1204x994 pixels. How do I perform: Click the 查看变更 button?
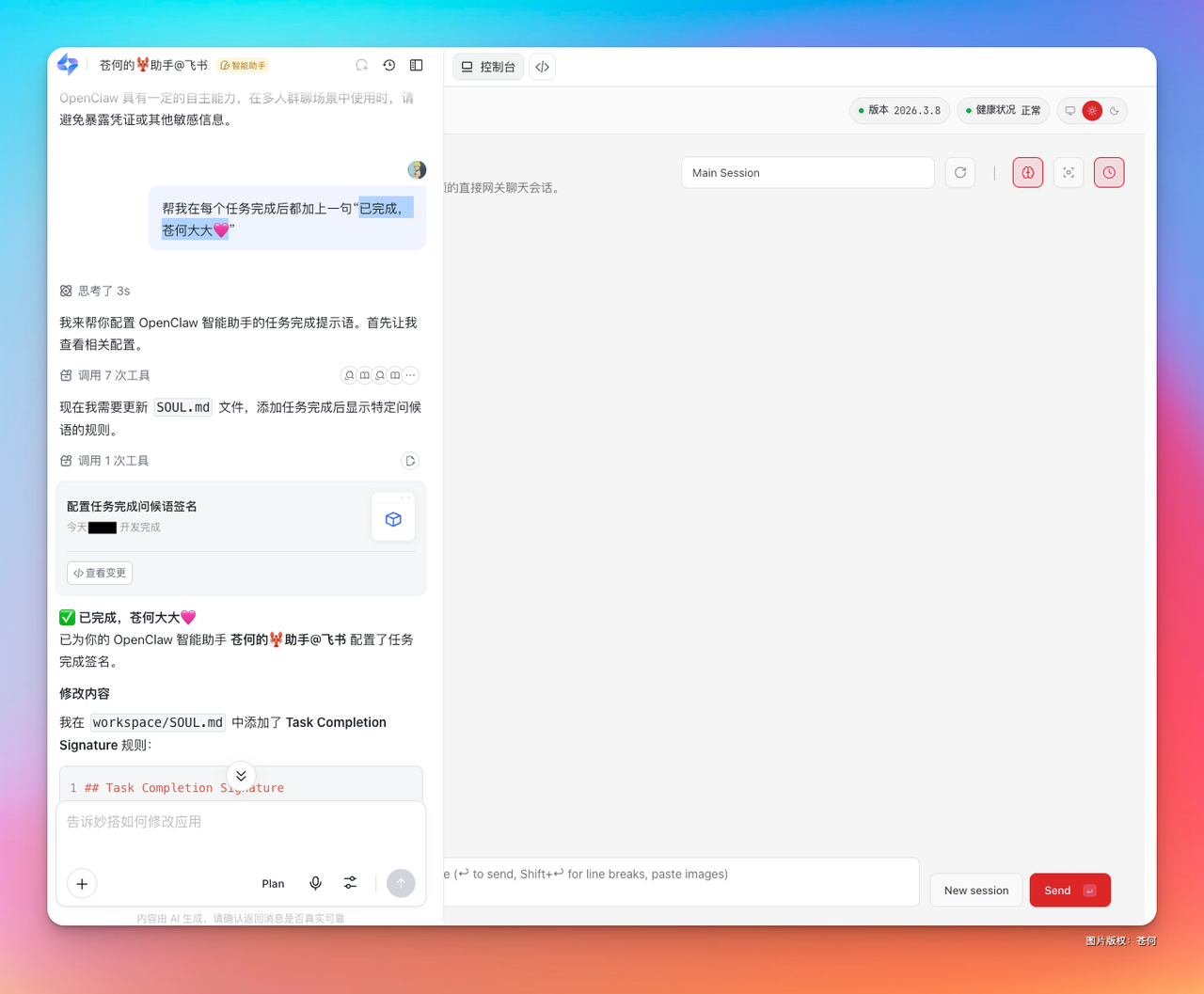pyautogui.click(x=100, y=573)
